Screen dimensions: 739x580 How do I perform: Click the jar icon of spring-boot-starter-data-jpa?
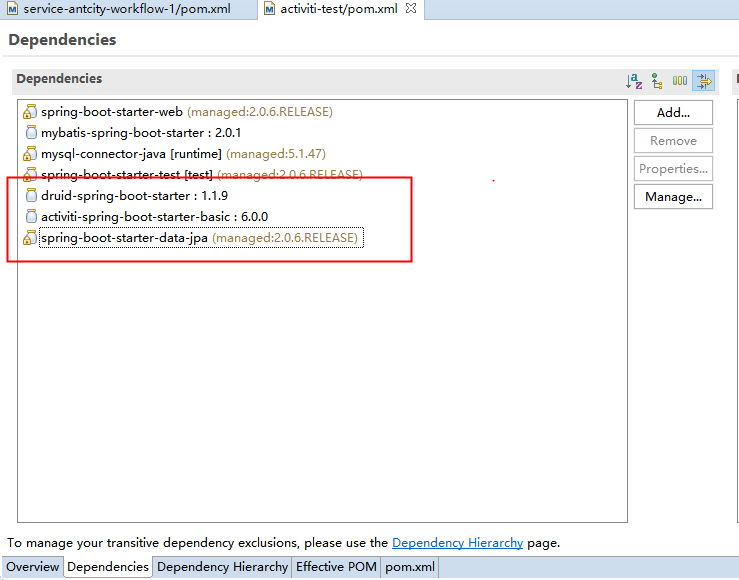[30, 237]
